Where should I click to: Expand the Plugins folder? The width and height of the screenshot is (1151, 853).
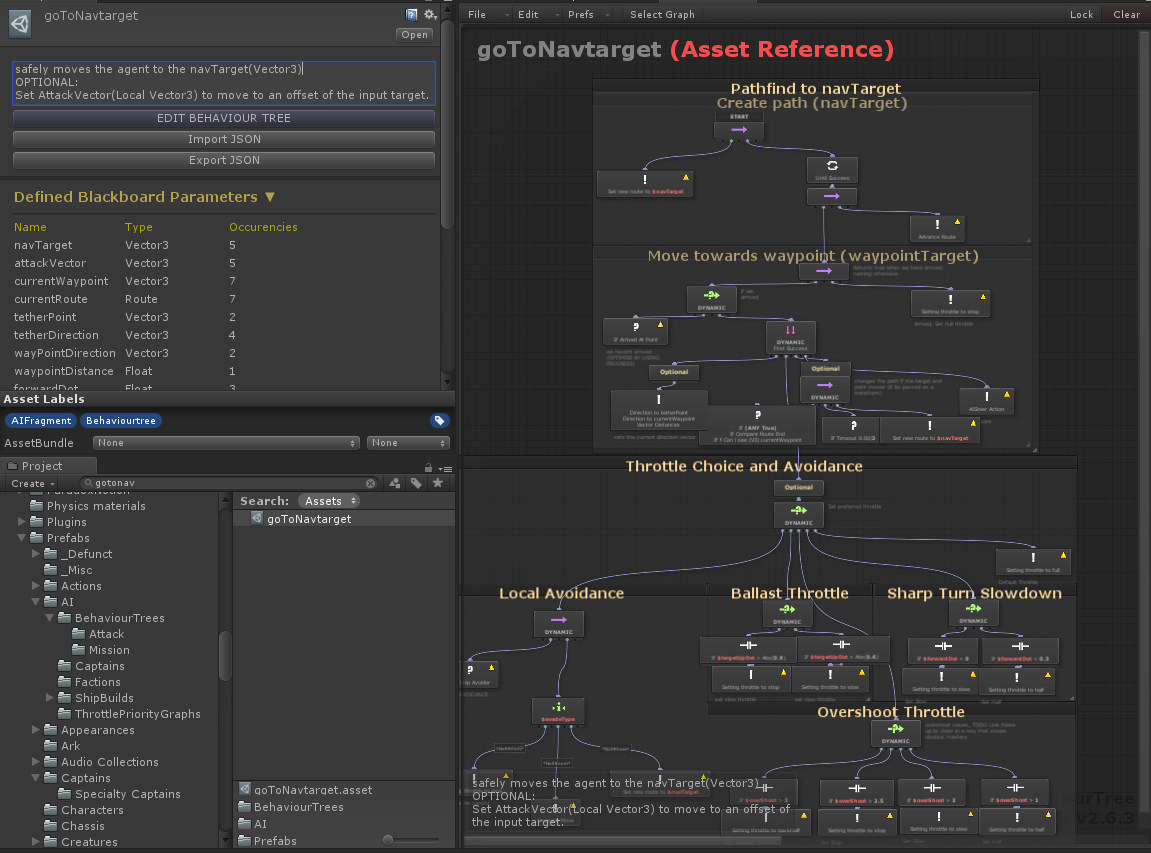point(21,522)
